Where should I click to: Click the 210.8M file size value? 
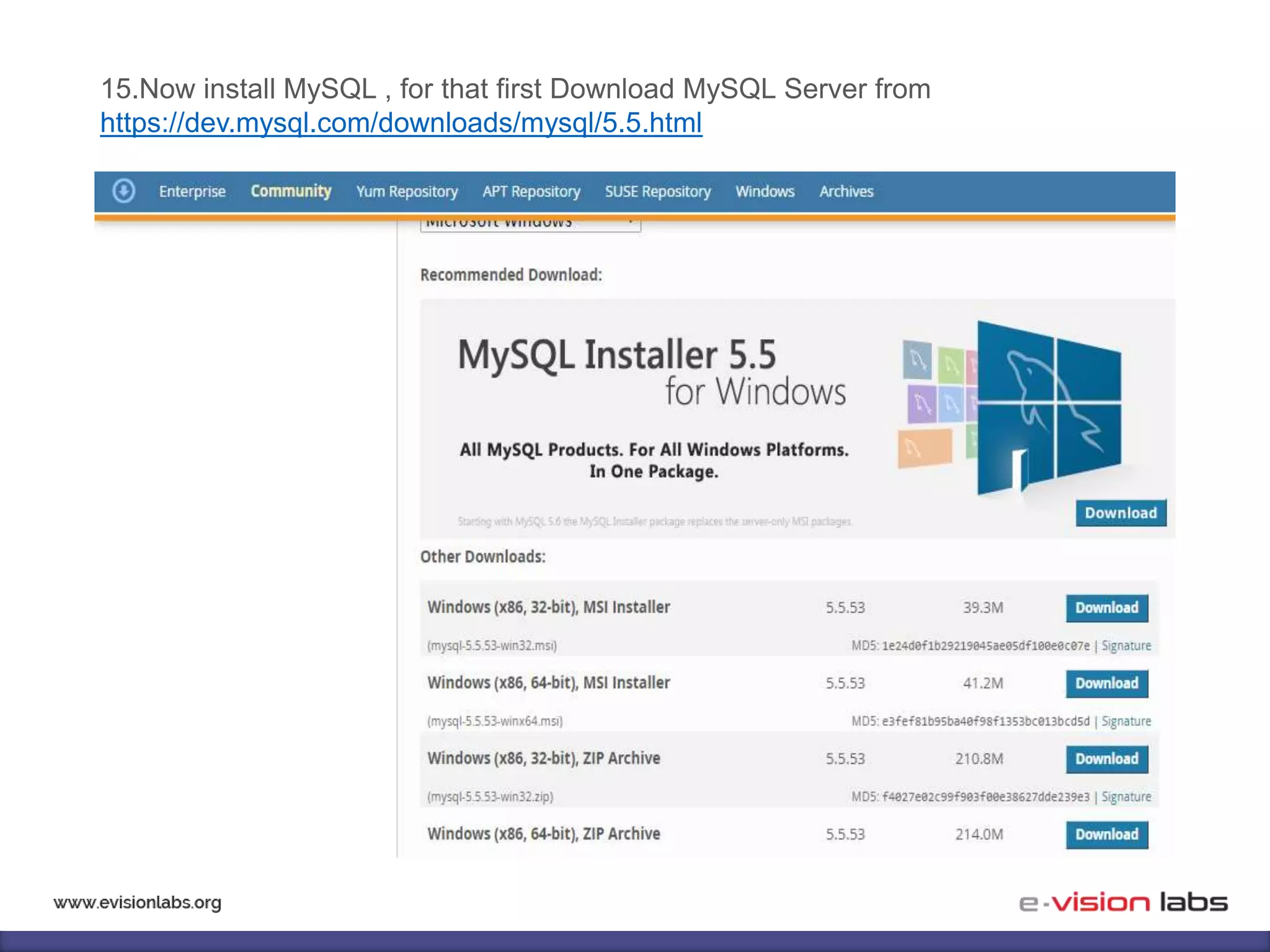tap(979, 759)
